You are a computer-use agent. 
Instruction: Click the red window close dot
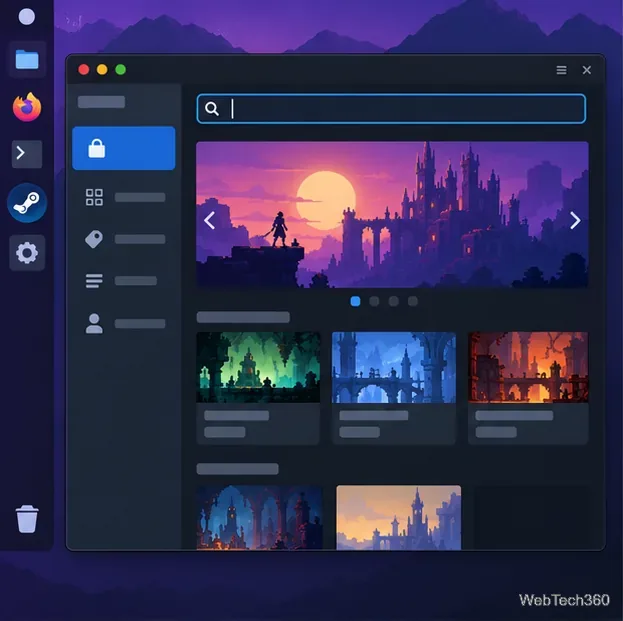click(84, 70)
